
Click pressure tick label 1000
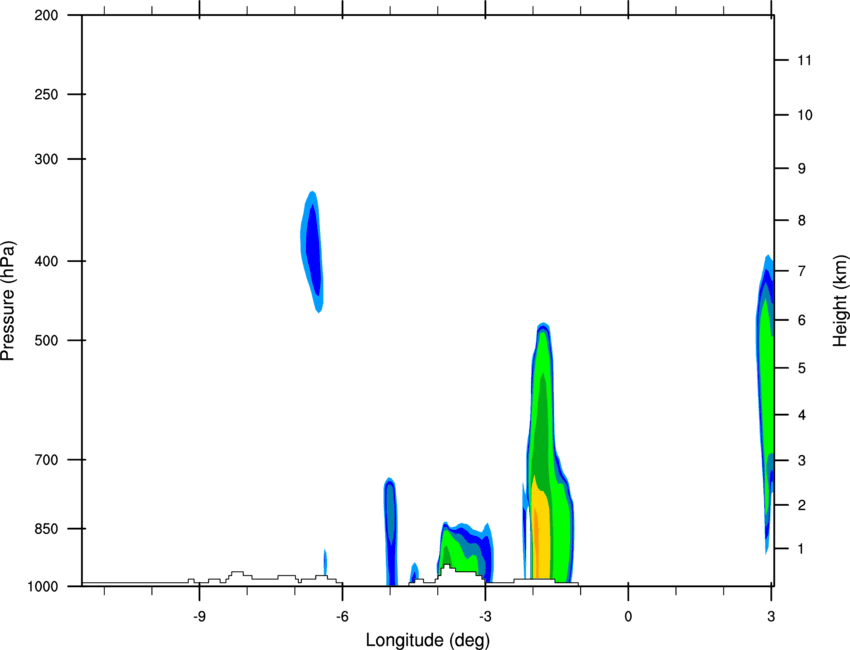[x=42, y=587]
